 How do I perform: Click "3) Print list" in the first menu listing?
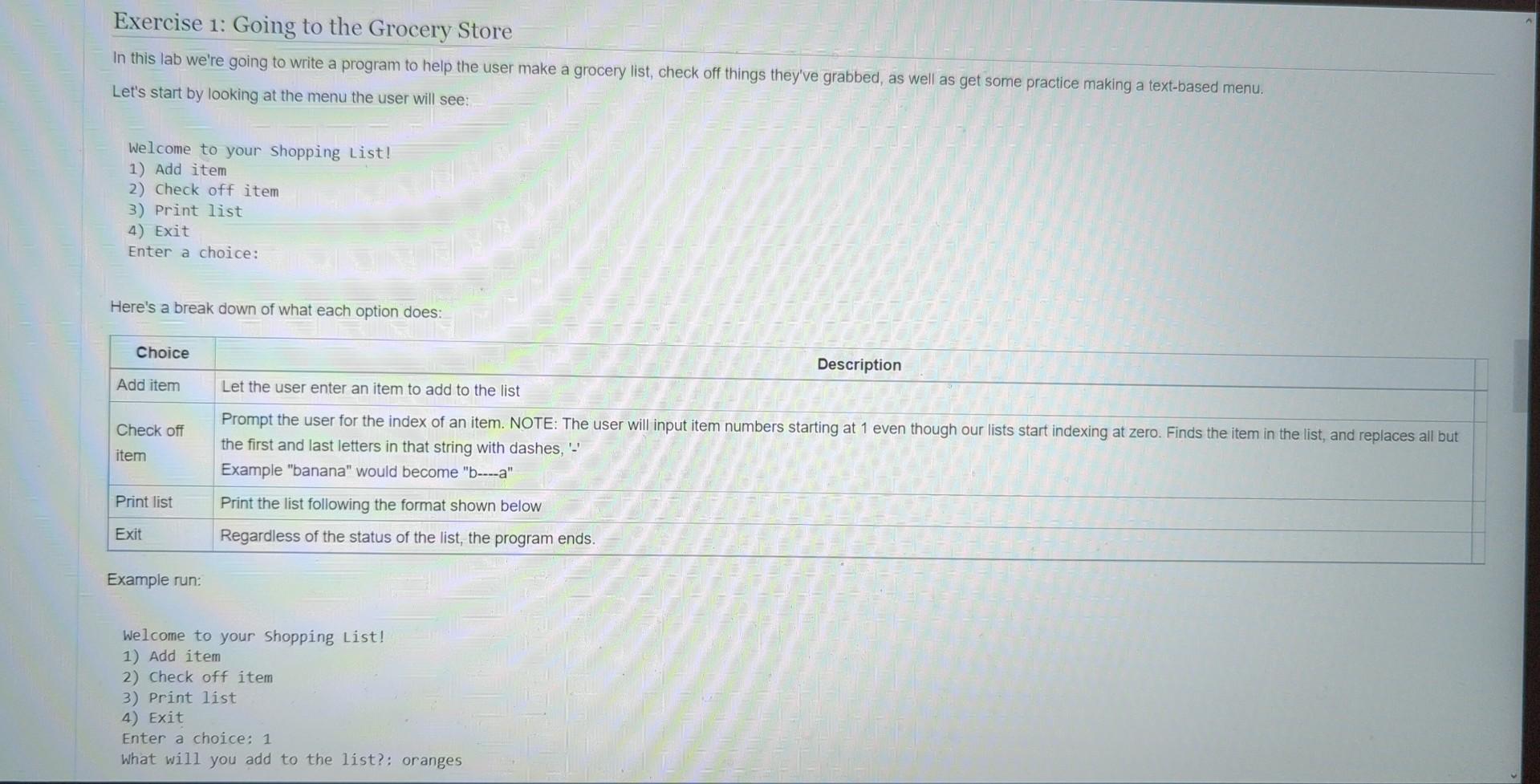click(185, 210)
